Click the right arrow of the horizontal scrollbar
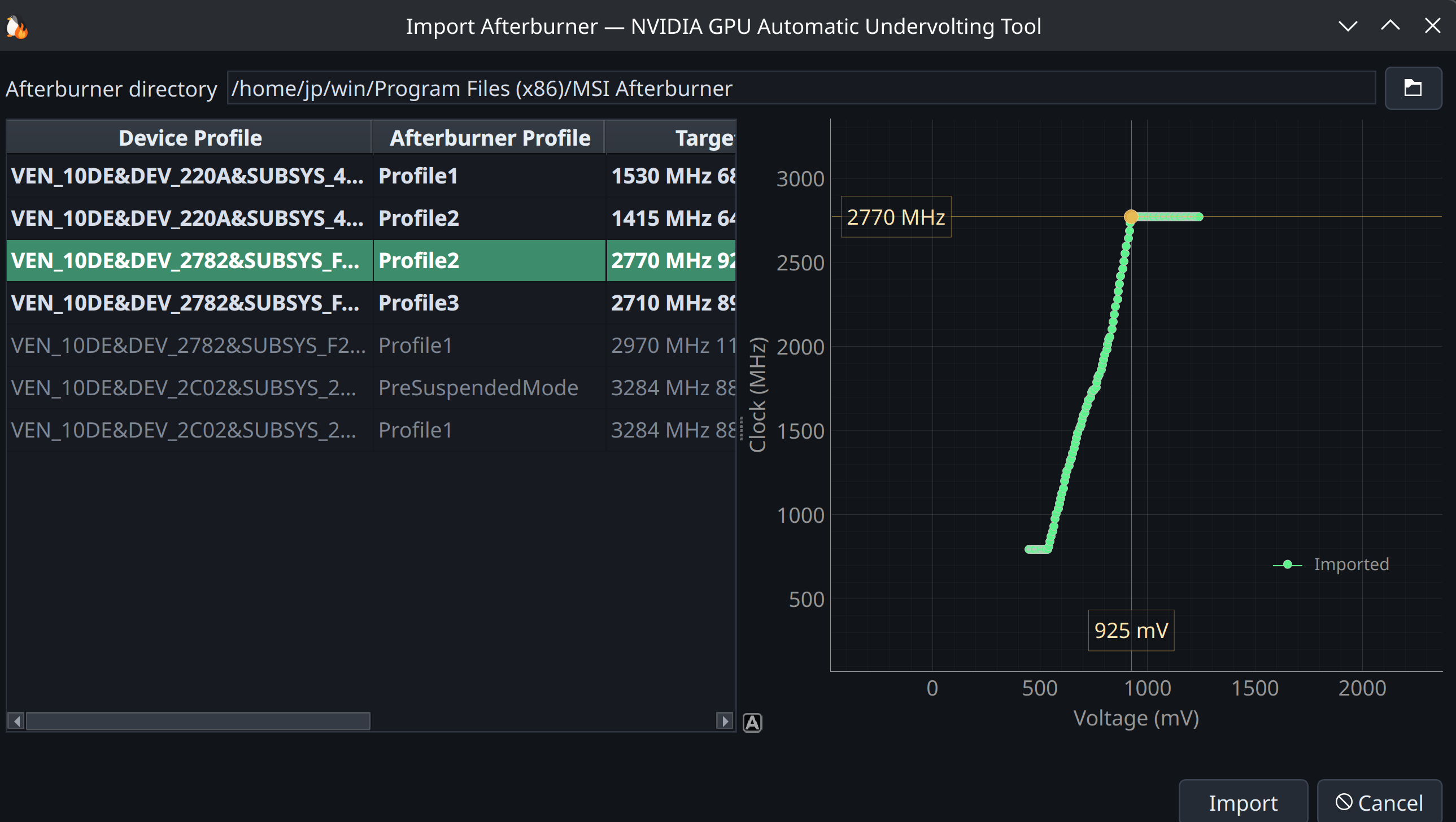Viewport: 1456px width, 822px height. pos(724,721)
